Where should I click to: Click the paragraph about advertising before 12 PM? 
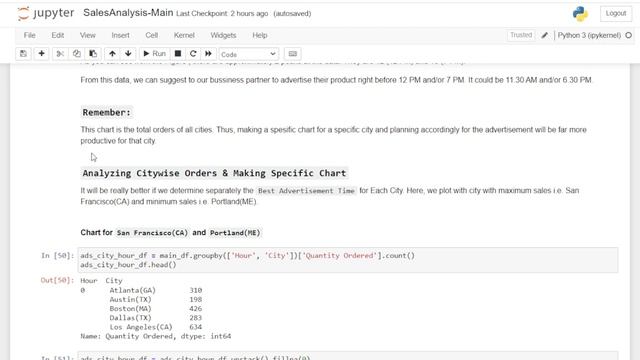click(336, 80)
